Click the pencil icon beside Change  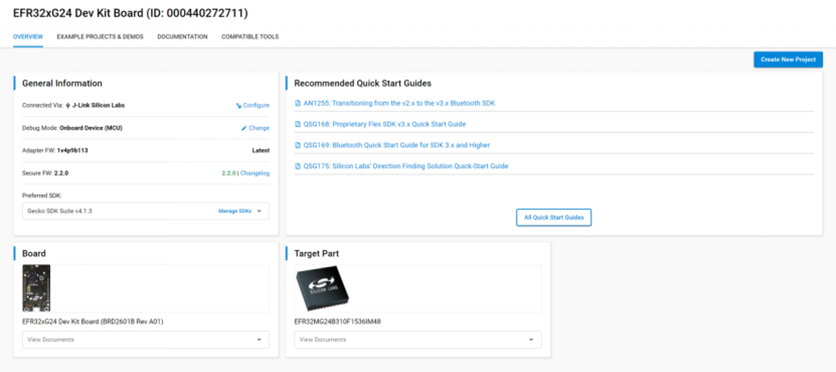pyautogui.click(x=244, y=128)
